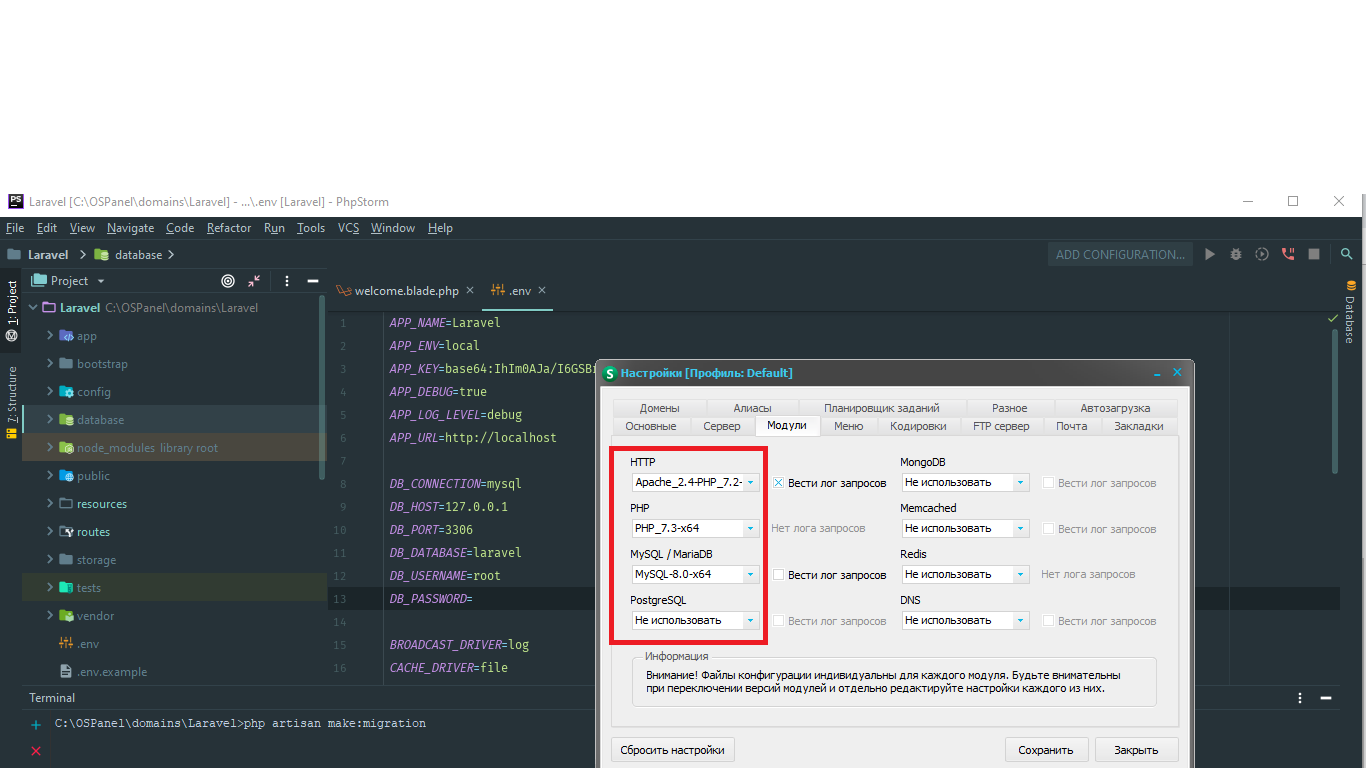
Task: Click the Закрыть button
Action: [x=1137, y=750]
